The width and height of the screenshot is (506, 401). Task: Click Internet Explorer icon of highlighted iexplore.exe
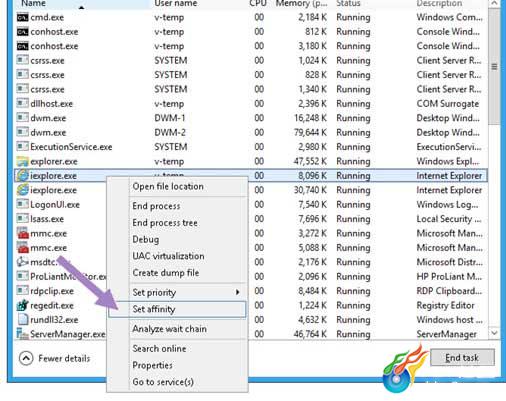click(x=22, y=175)
